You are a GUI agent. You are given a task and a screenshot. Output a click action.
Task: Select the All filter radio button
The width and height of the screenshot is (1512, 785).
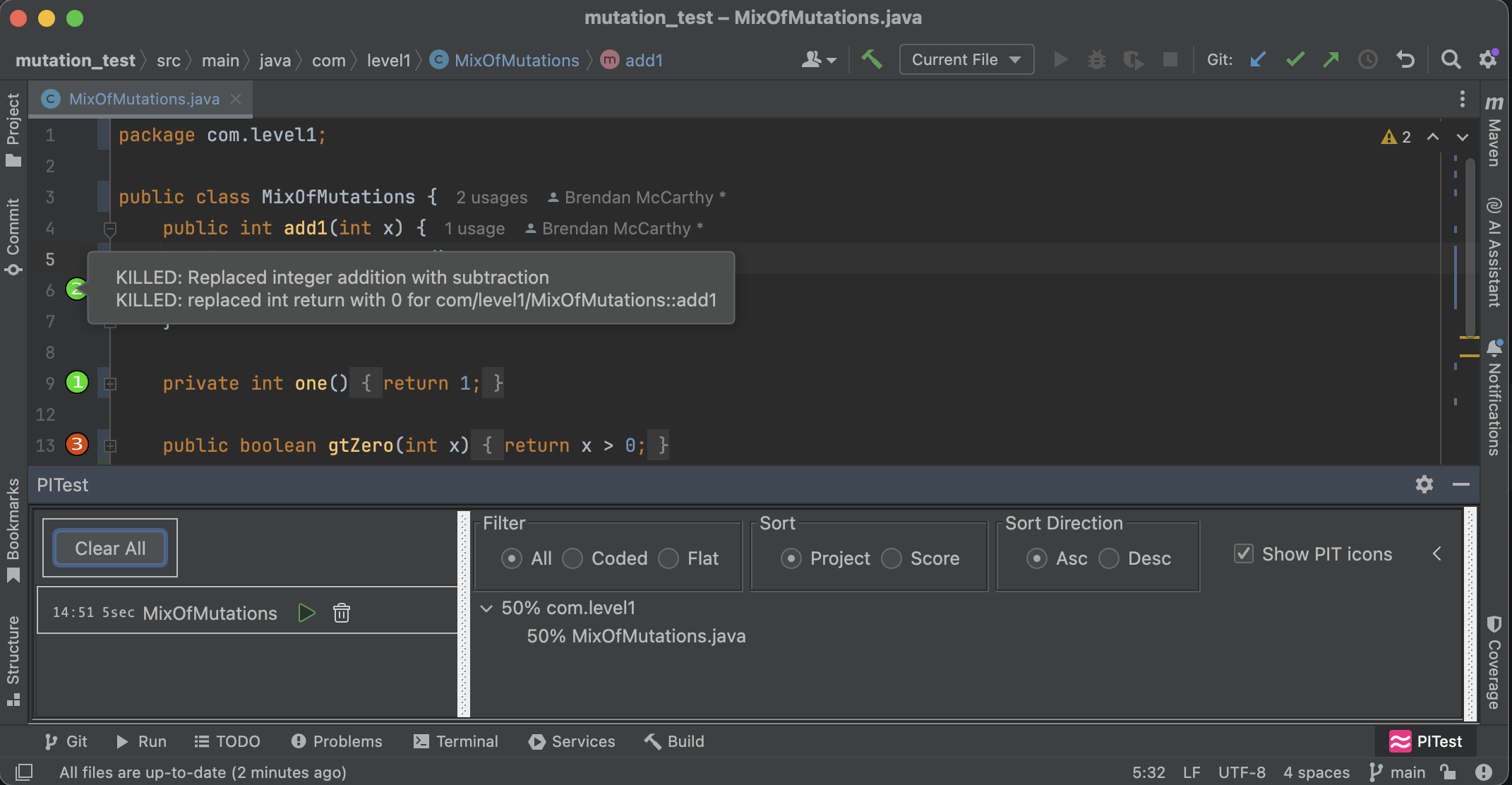coord(512,558)
